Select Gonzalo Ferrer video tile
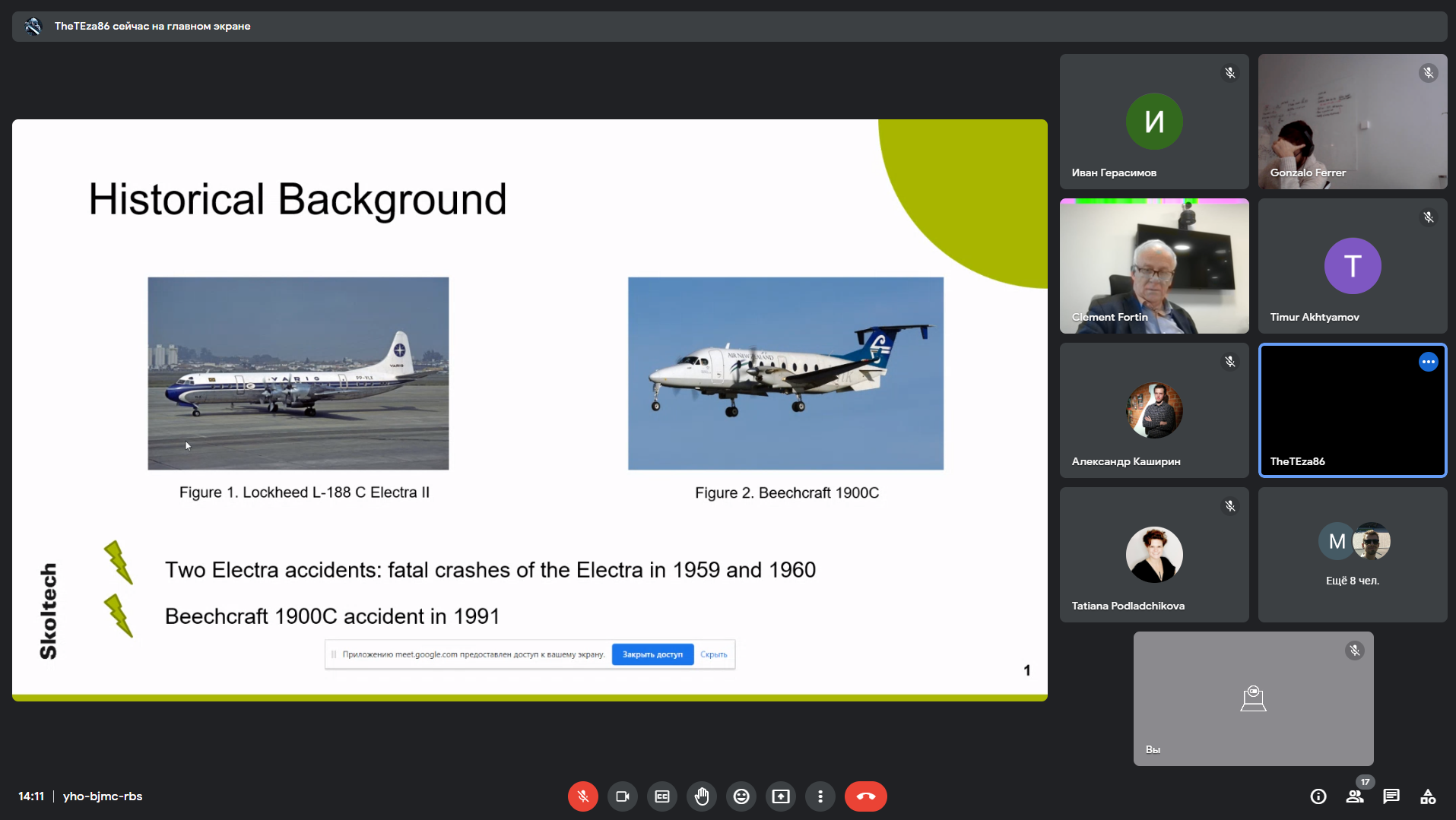1456x820 pixels. (x=1353, y=122)
